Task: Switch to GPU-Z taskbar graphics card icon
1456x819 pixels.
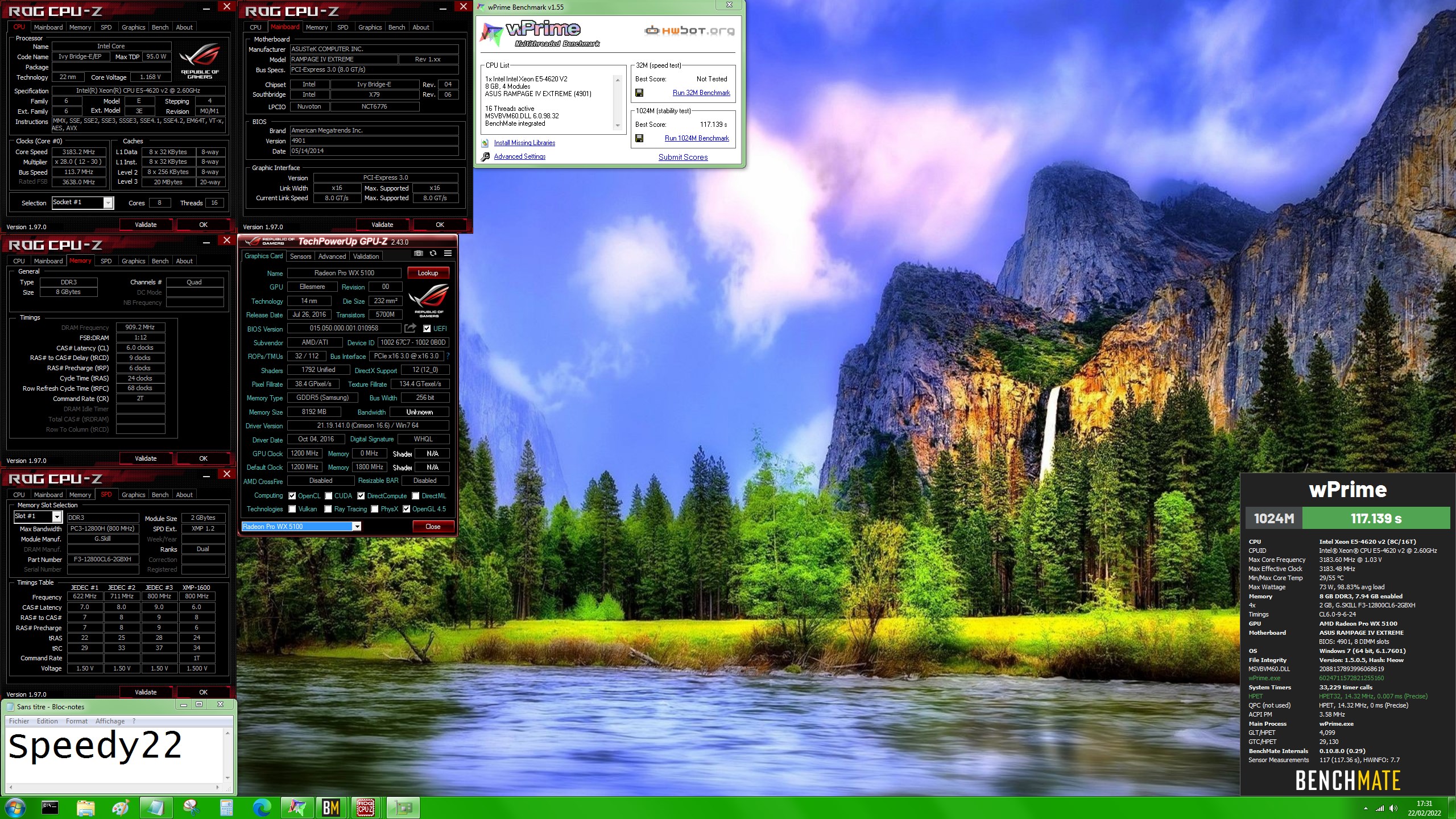Action: coord(403,808)
